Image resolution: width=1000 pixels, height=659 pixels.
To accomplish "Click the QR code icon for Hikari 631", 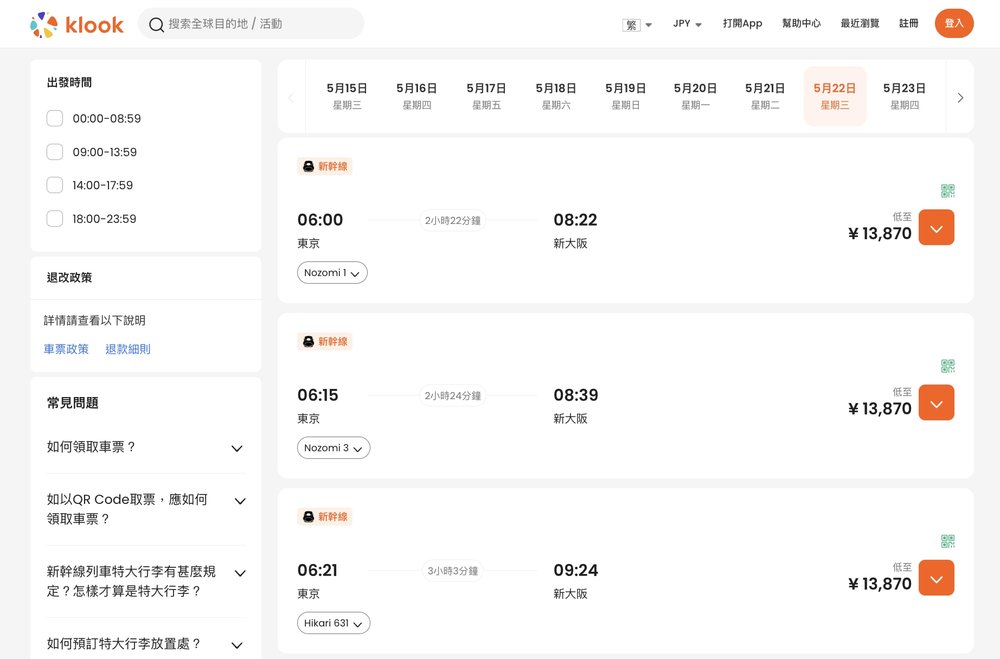I will click(x=947, y=541).
